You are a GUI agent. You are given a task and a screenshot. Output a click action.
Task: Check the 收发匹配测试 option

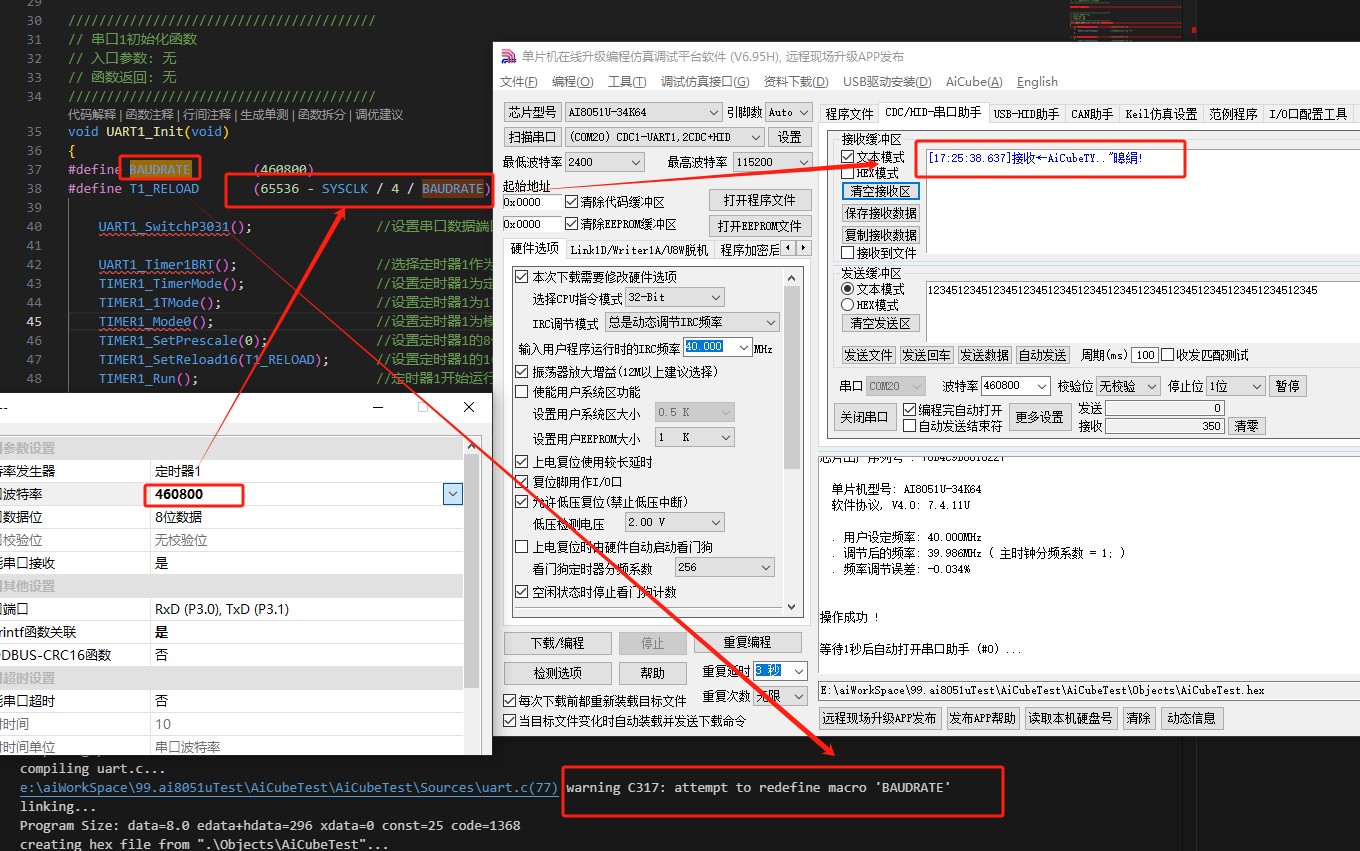tap(1167, 355)
